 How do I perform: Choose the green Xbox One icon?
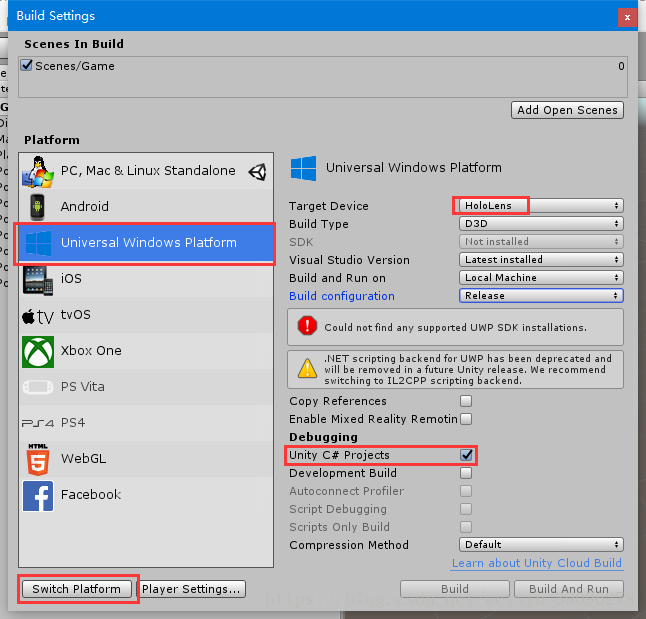point(38,352)
